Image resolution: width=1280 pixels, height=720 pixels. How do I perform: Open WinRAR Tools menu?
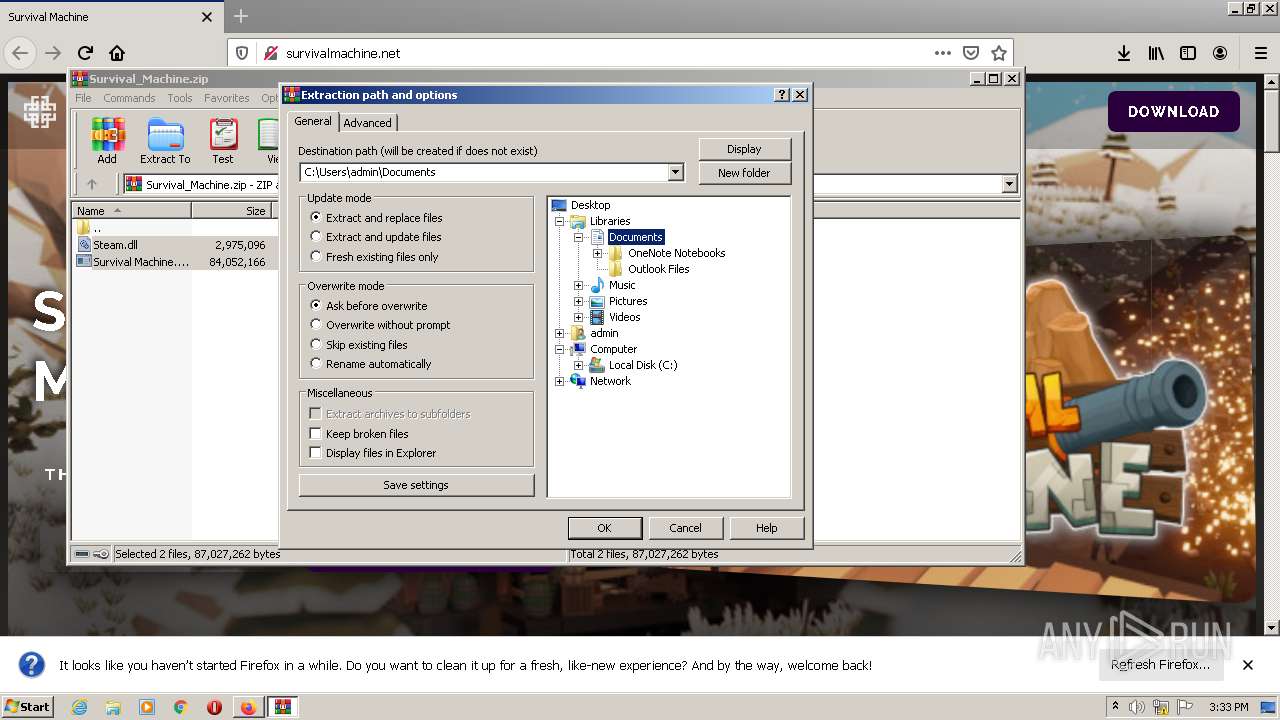pyautogui.click(x=180, y=98)
